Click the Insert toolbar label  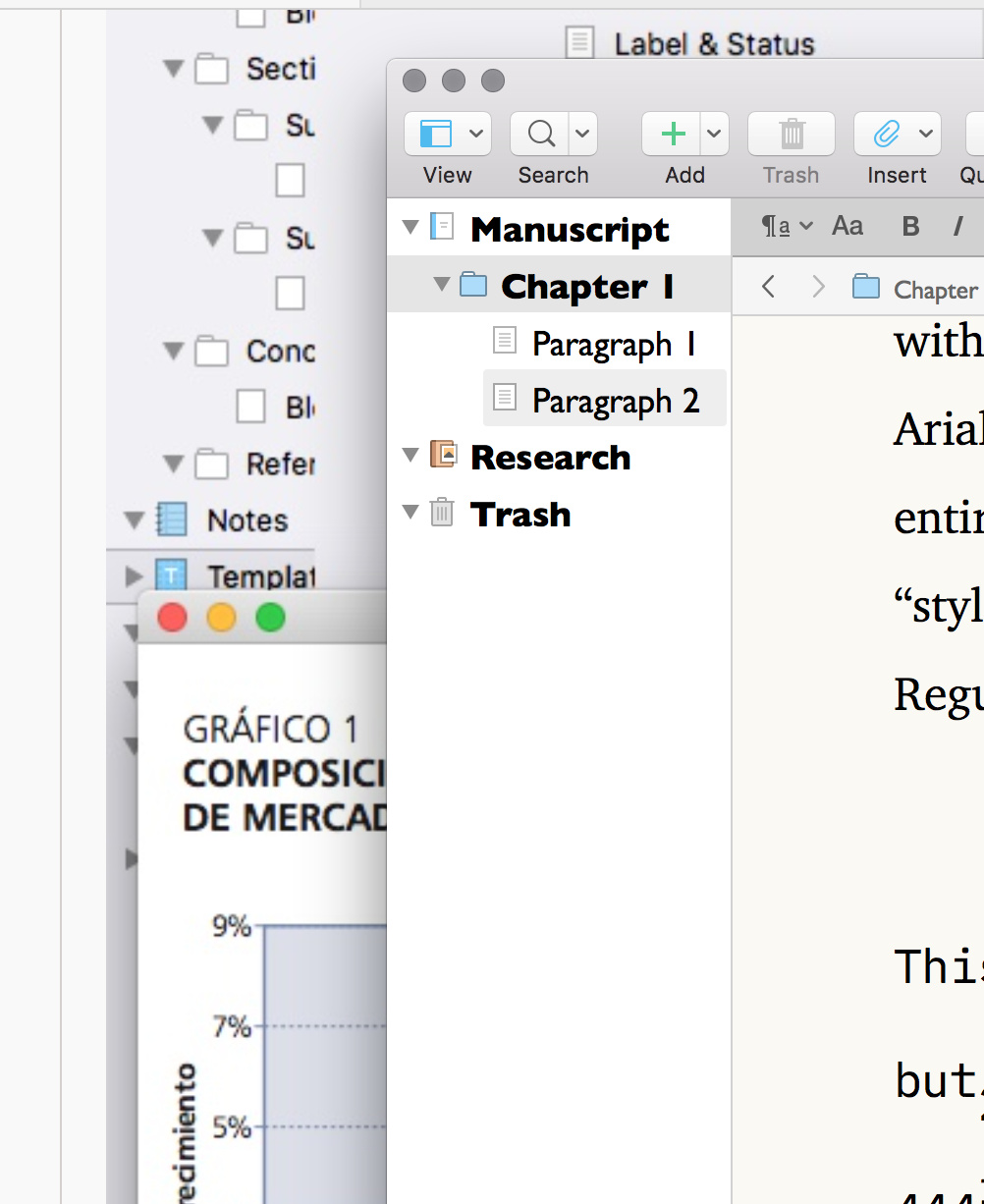pyautogui.click(x=897, y=175)
